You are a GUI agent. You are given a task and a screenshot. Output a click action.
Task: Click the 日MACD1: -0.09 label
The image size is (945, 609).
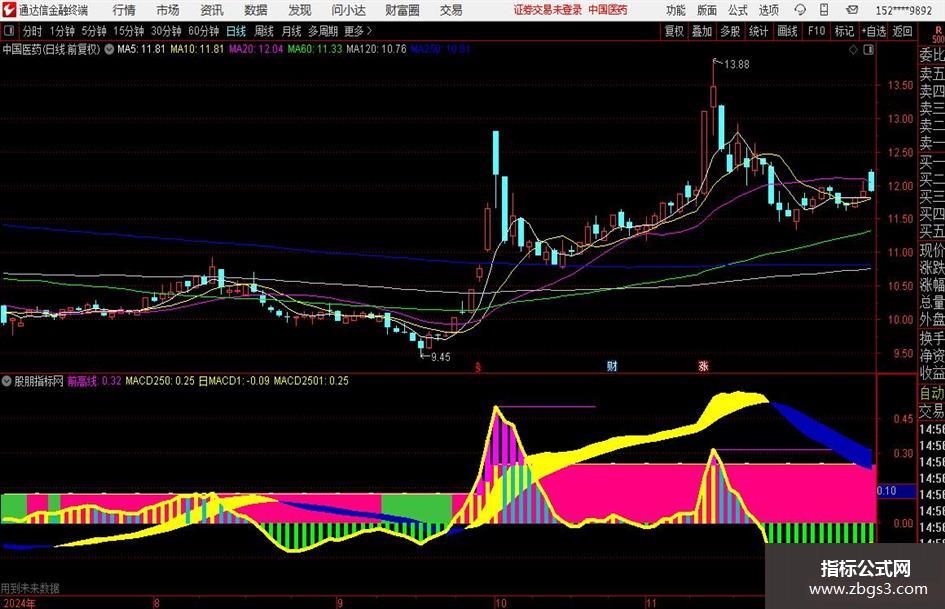(x=234, y=381)
